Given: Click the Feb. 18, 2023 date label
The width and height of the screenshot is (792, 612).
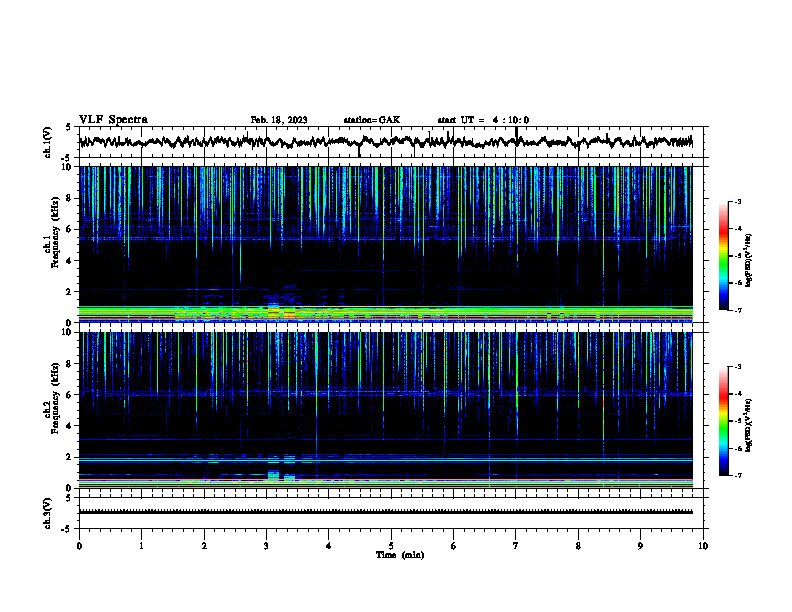Looking at the screenshot, I should (279, 120).
